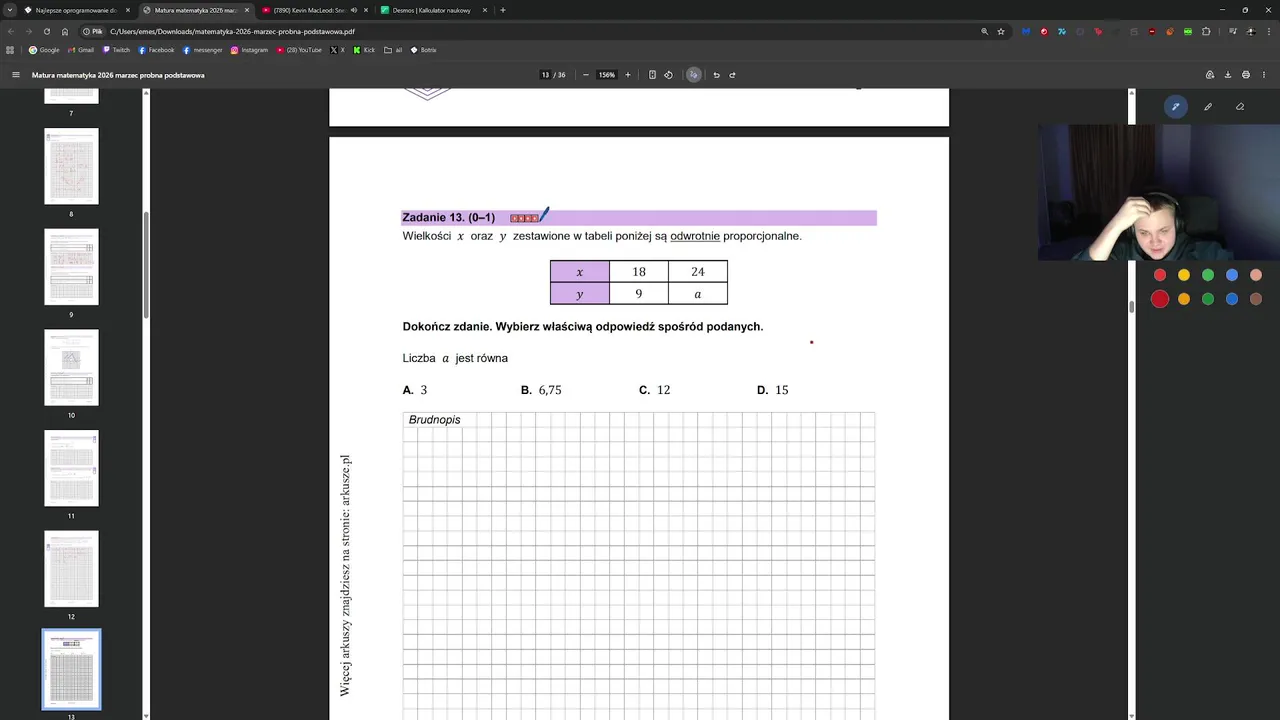The height and width of the screenshot is (720, 1280).
Task: Edit the current page number field
Action: click(545, 75)
